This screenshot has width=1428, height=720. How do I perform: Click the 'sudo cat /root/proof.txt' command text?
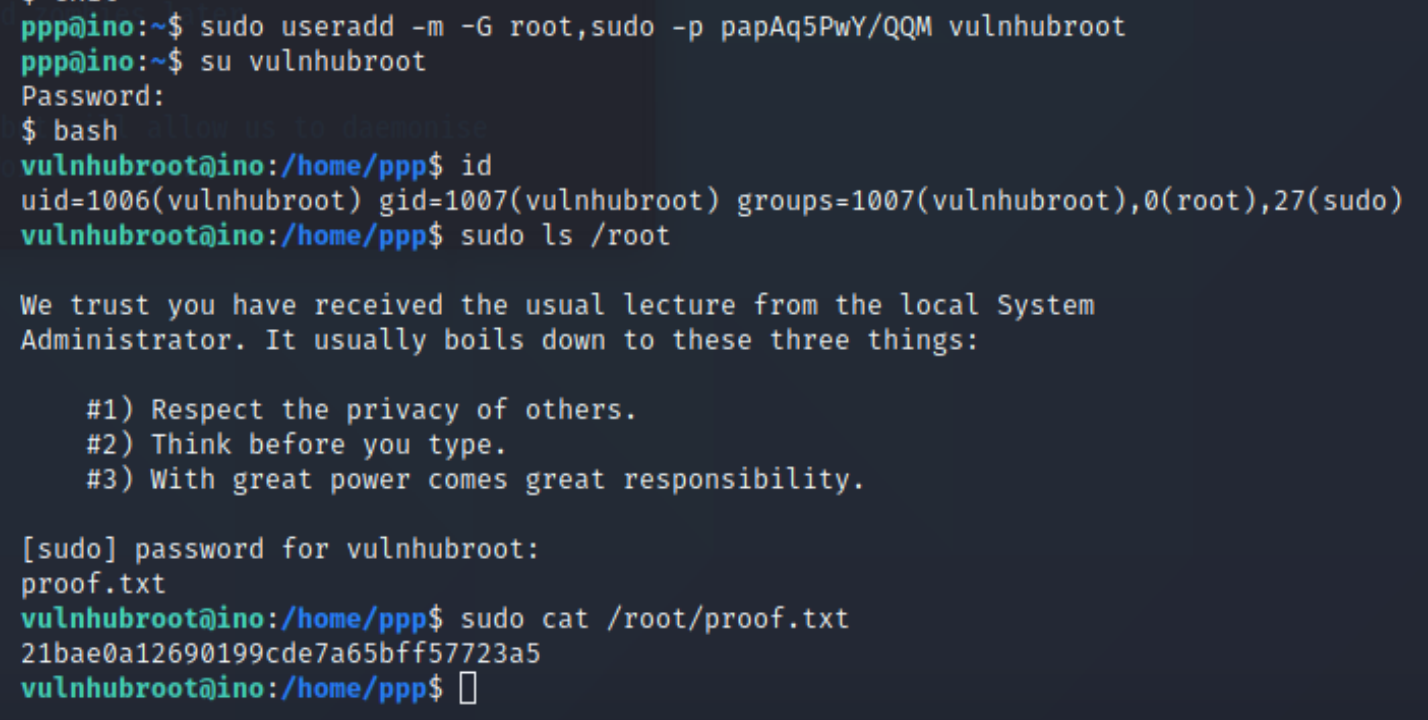click(655, 619)
